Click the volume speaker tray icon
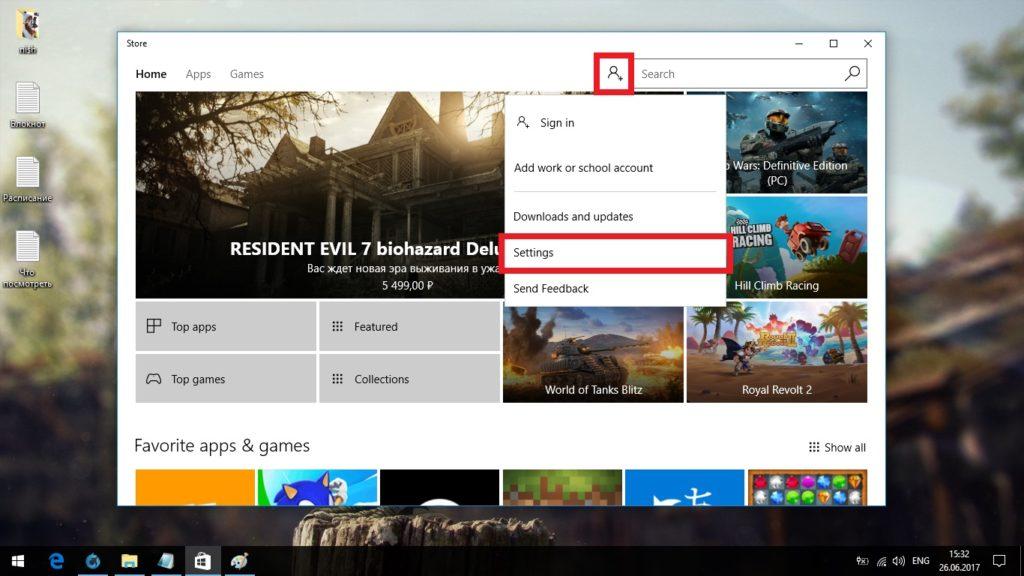Viewport: 1024px width, 576px height. (899, 561)
